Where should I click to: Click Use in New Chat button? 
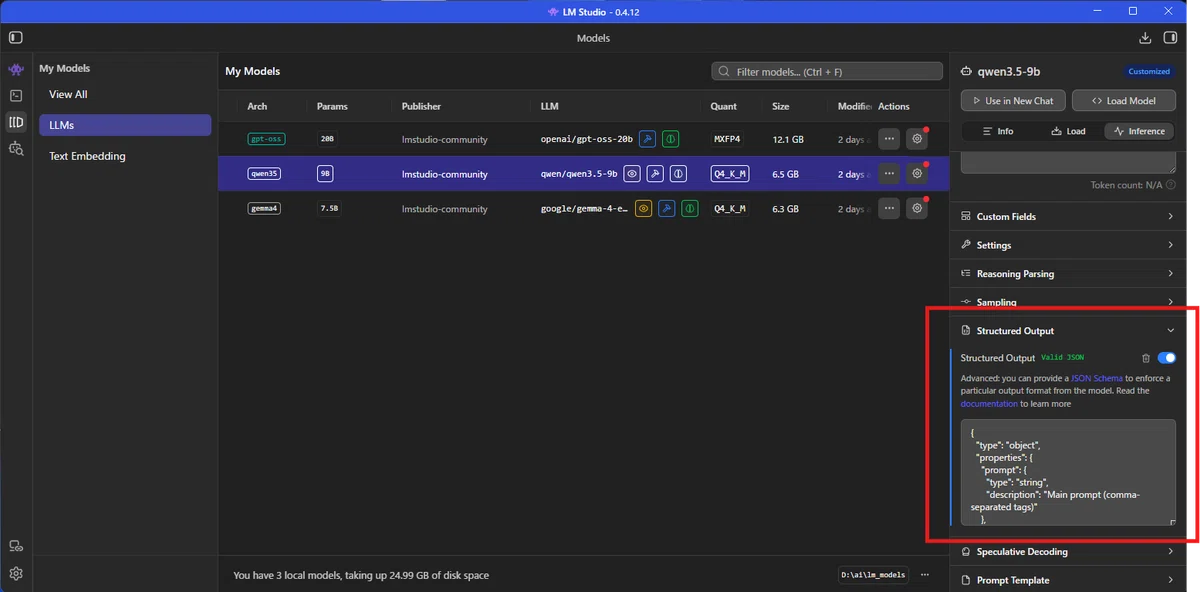[x=1013, y=101]
